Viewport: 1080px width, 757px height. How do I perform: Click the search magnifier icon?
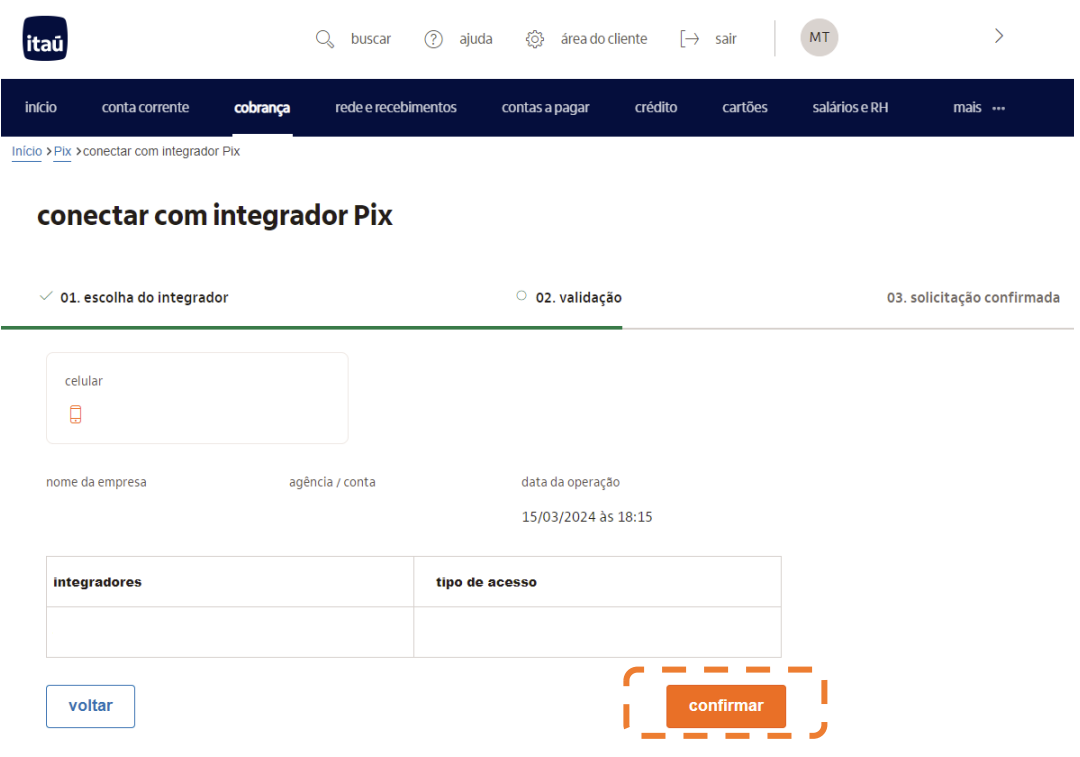coord(324,39)
